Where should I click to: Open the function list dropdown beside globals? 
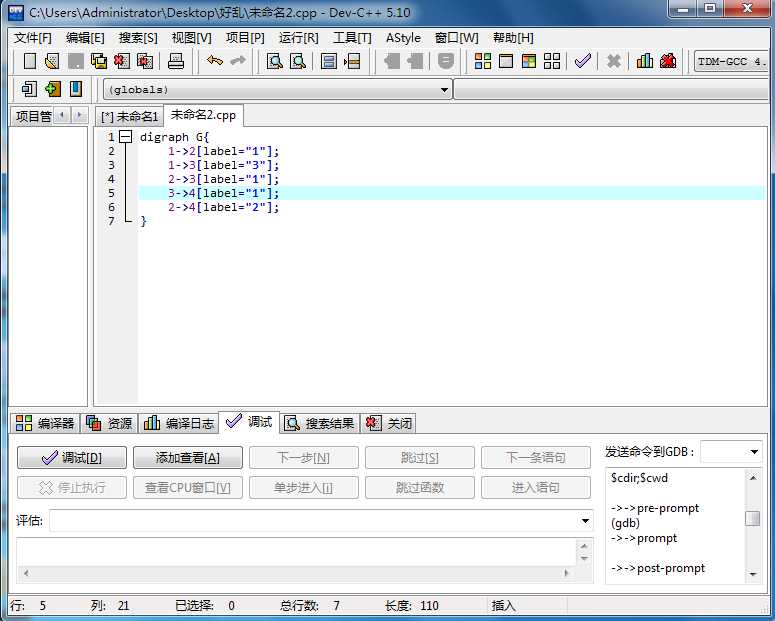(612, 89)
